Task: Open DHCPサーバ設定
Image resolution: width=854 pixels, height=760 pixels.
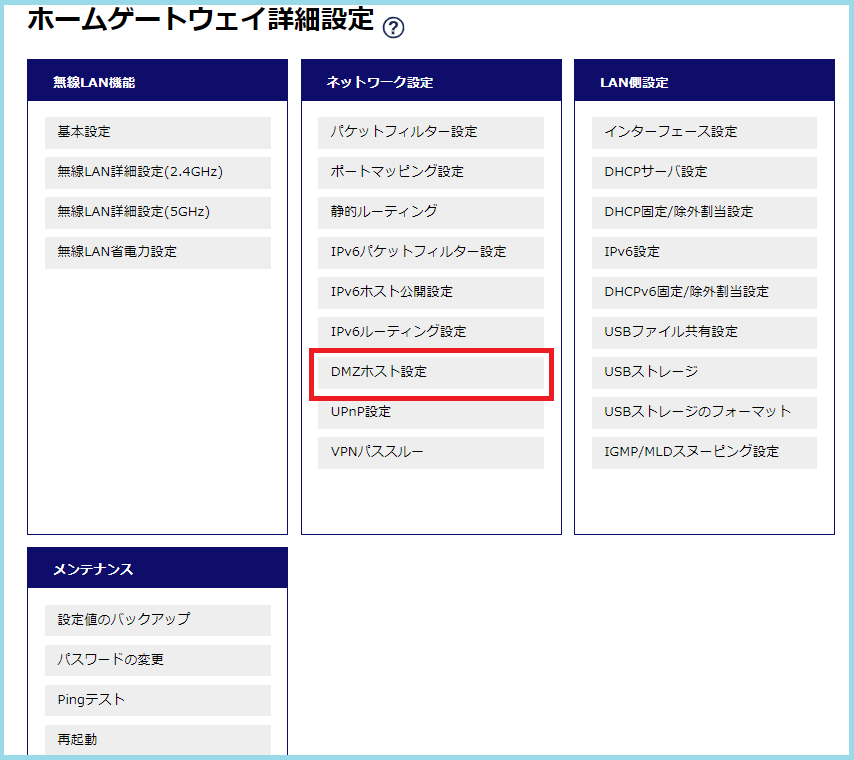Action: tap(704, 172)
